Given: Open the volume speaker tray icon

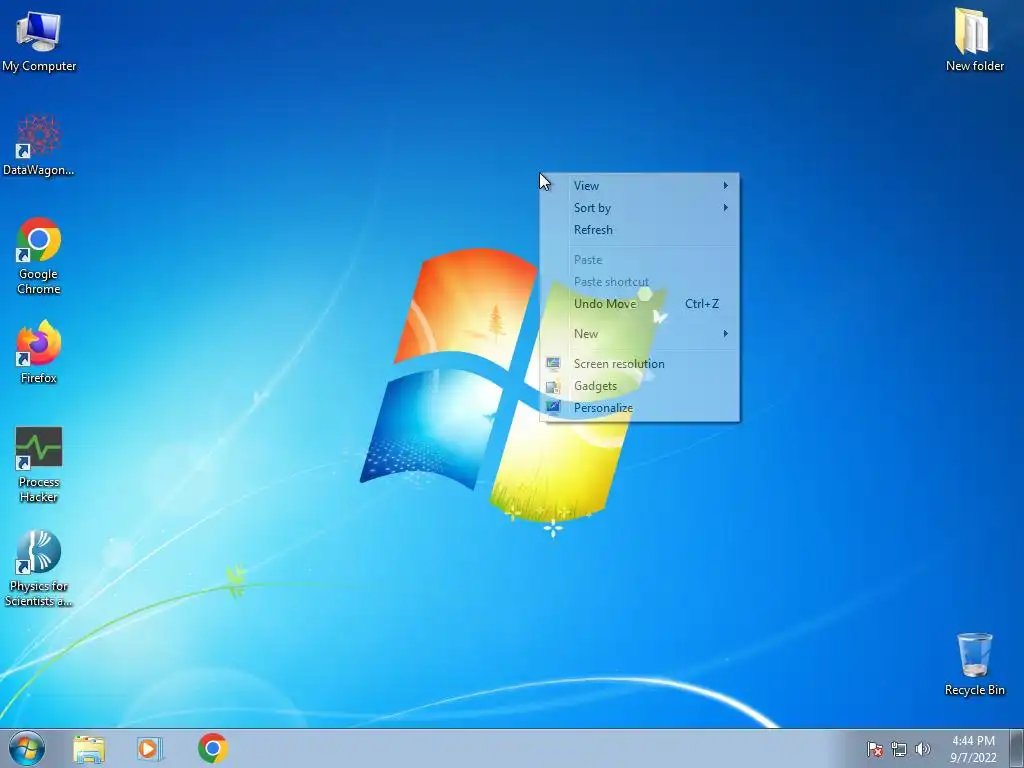Looking at the screenshot, I should pyautogui.click(x=922, y=750).
